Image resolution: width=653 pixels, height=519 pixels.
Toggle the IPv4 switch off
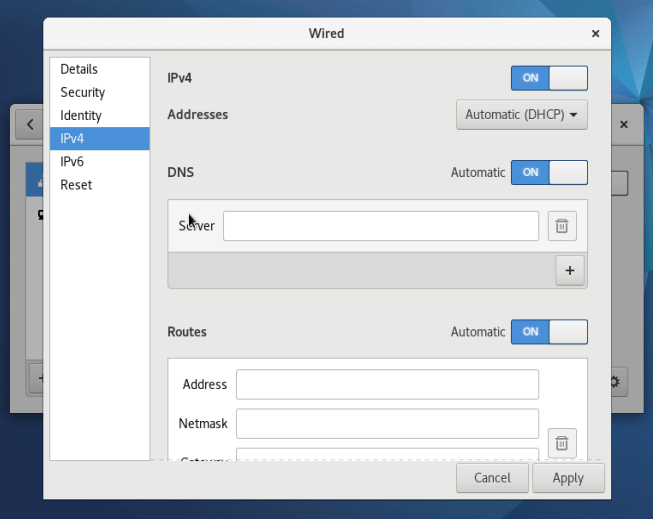point(549,78)
